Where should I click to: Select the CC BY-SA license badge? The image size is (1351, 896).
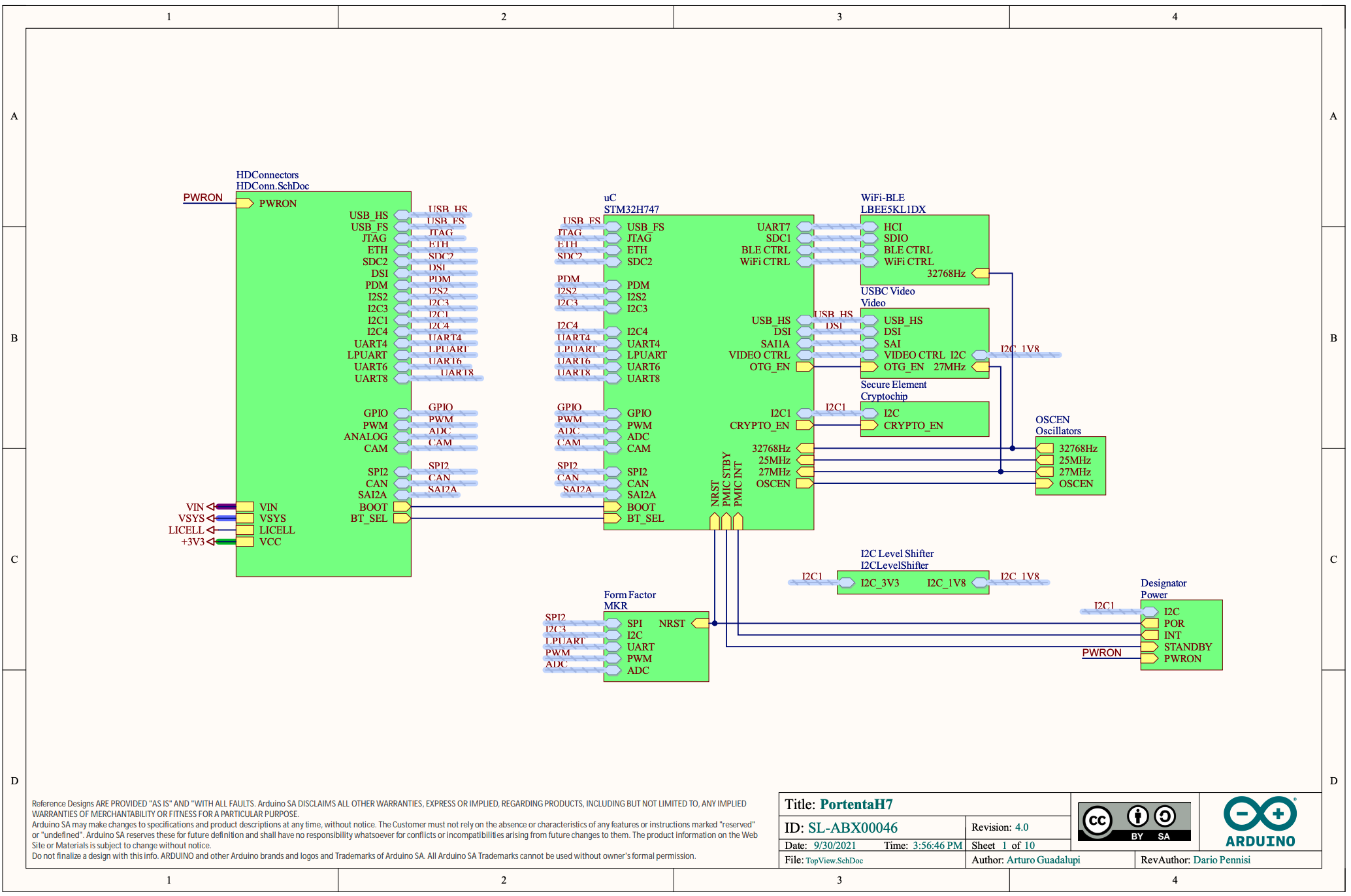tap(1135, 822)
